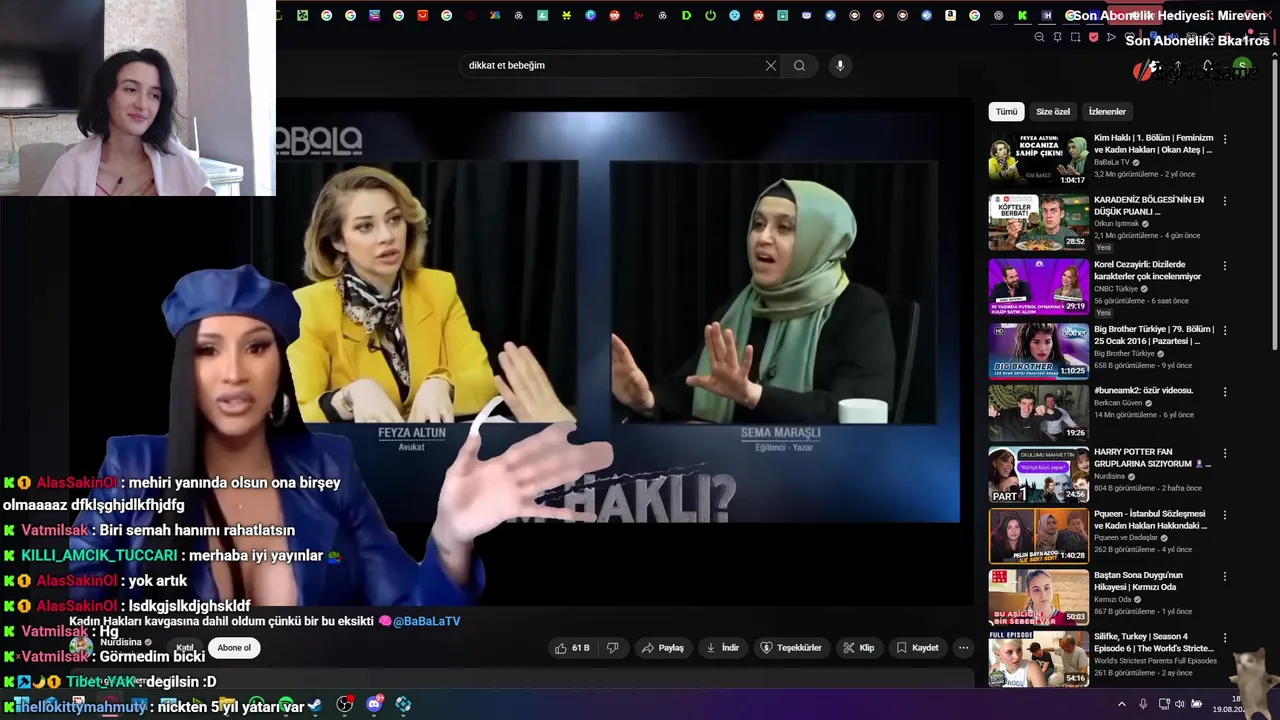Select the Size özel filter chip
1280x720 pixels.
coord(1053,112)
